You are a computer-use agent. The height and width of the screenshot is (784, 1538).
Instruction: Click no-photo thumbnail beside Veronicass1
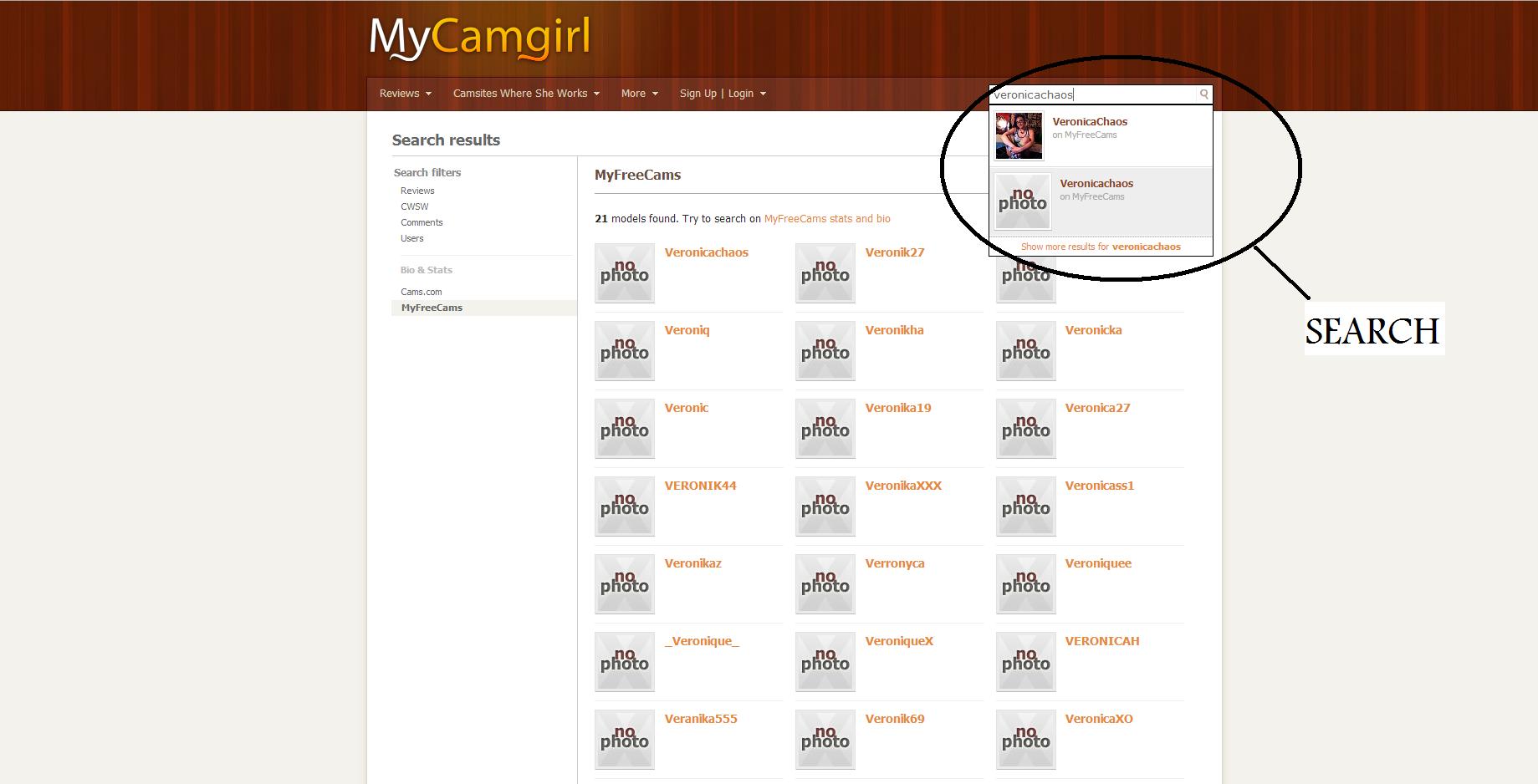pyautogui.click(x=1026, y=507)
